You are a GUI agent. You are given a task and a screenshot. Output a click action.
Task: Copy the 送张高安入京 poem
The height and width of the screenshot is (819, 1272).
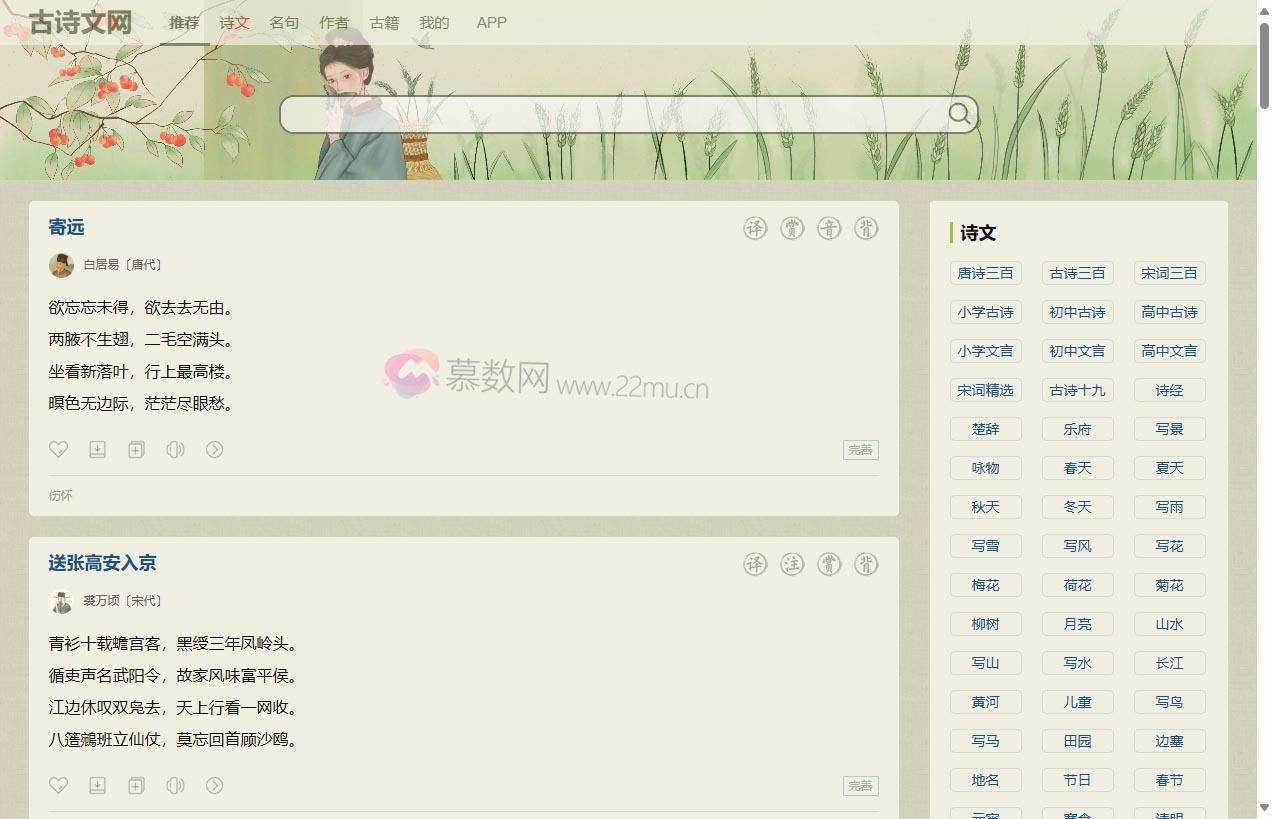click(136, 786)
